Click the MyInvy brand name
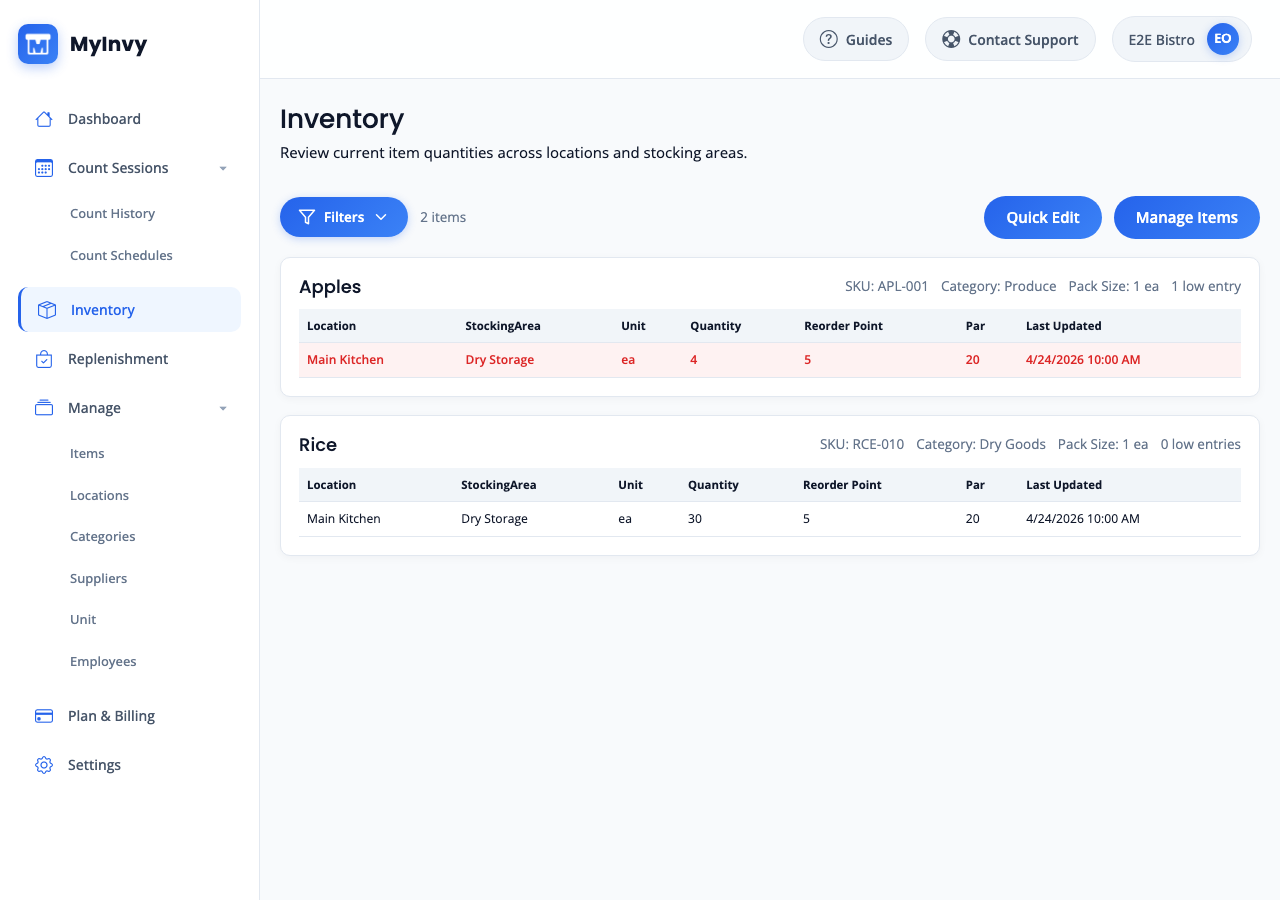1280x900 pixels. [108, 44]
